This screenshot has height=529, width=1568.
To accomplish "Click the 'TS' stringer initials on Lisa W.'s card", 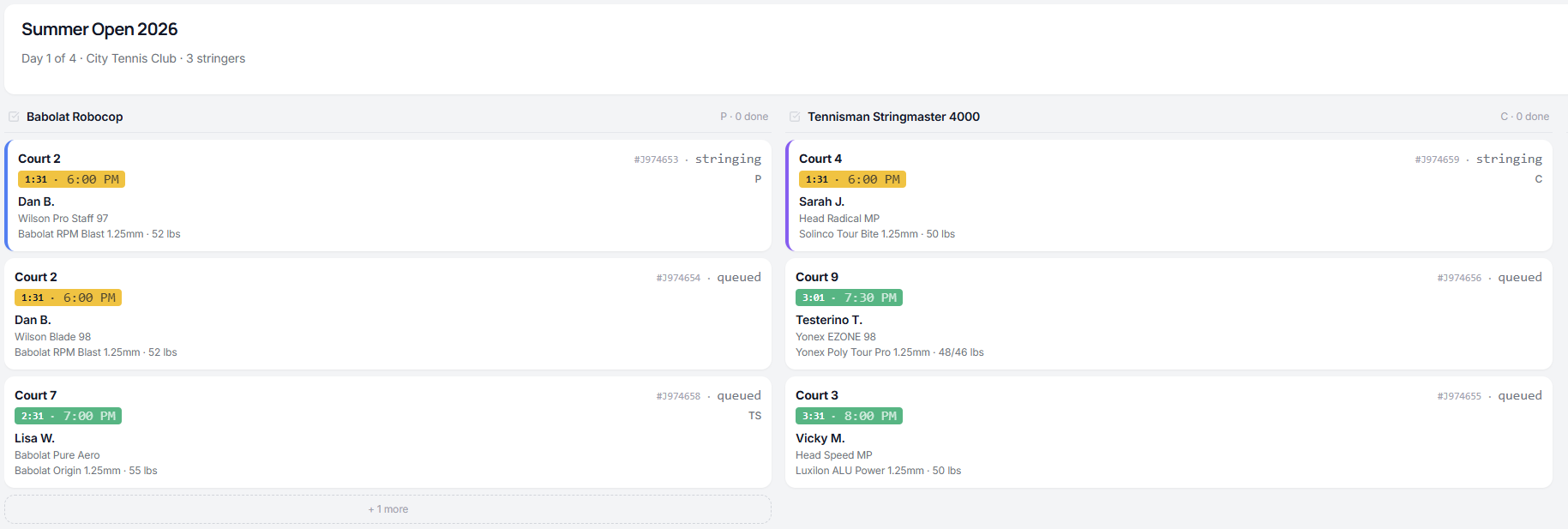I will coord(754,416).
